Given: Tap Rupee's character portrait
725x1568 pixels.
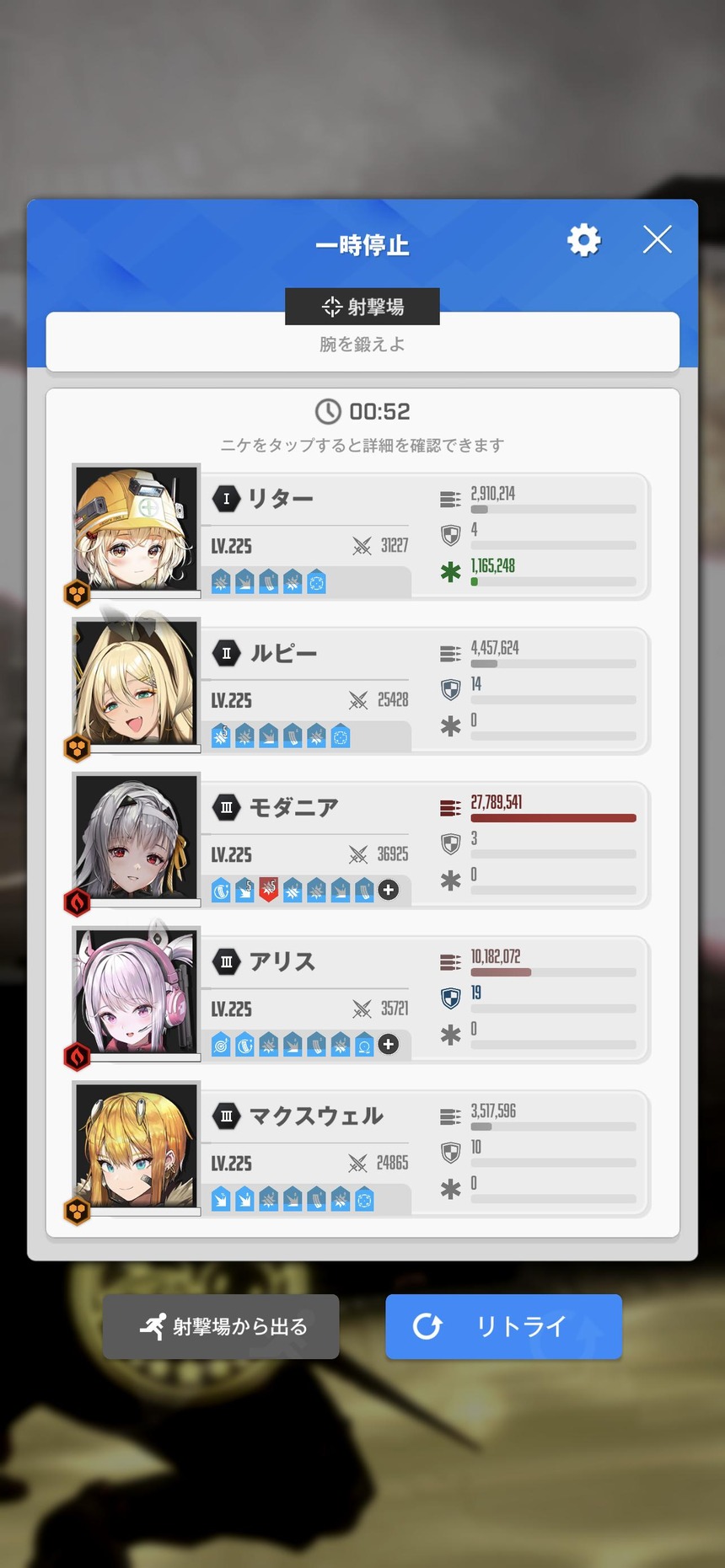Looking at the screenshot, I should (x=136, y=682).
